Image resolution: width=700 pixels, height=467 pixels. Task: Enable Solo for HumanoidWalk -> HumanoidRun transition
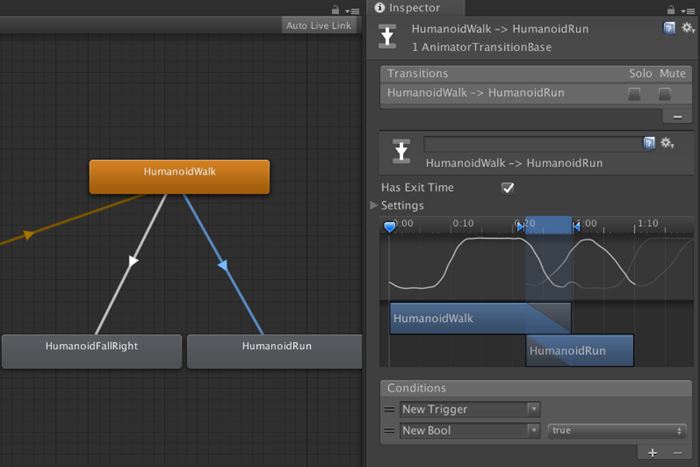[x=634, y=93]
